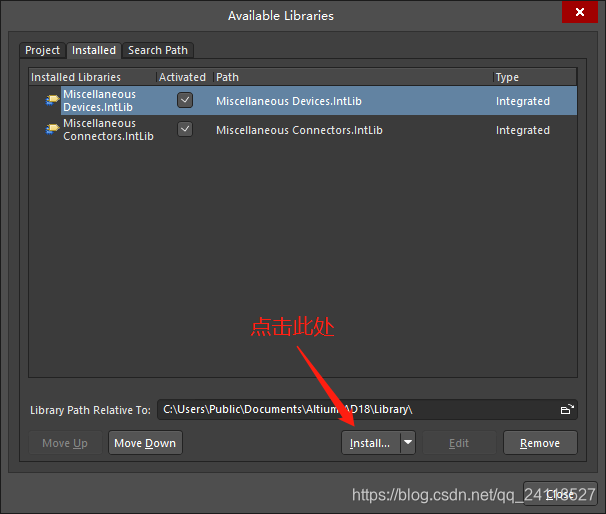This screenshot has width=606, height=514.
Task: Click the Remove button
Action: point(540,443)
